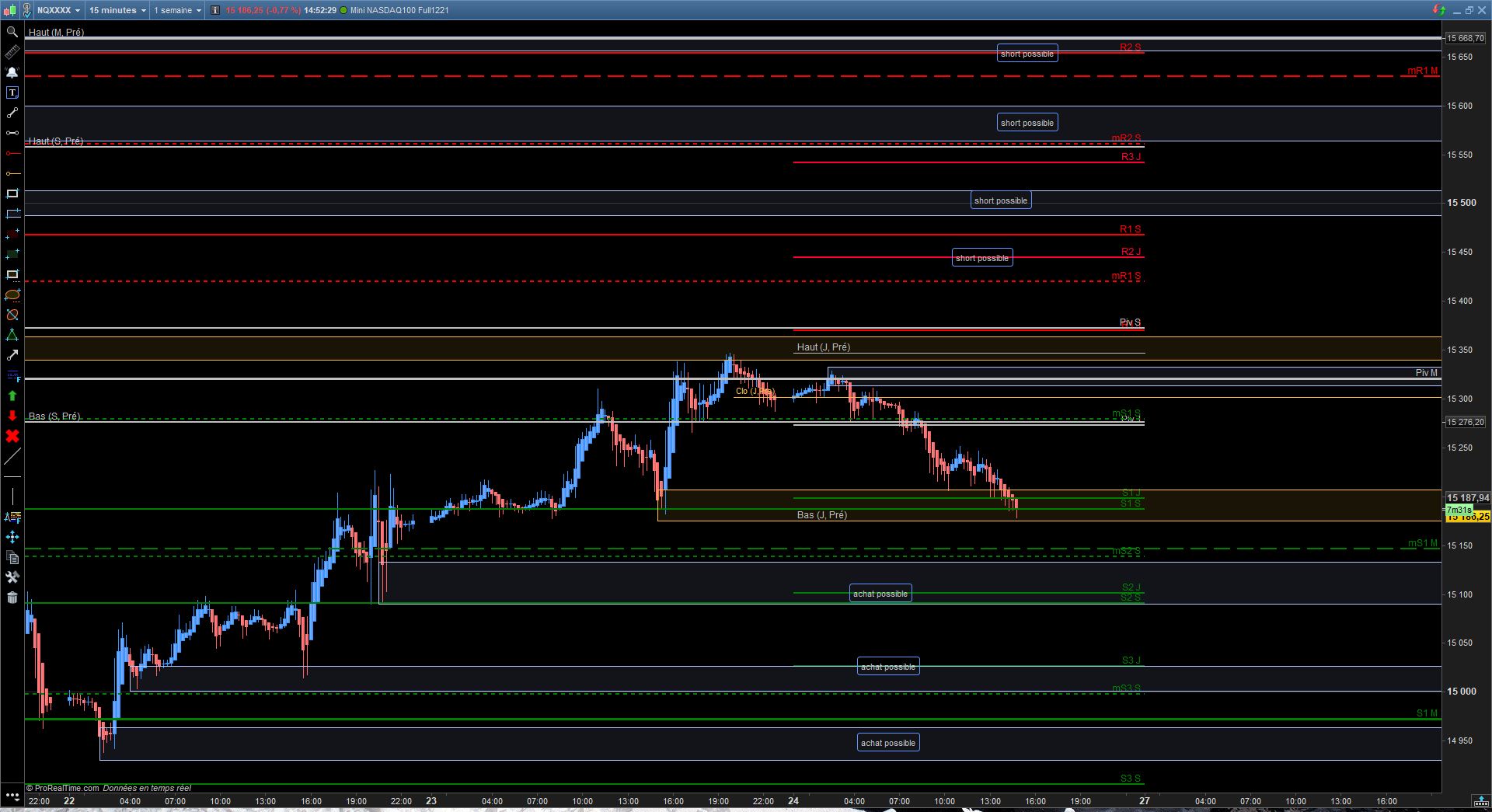The width and height of the screenshot is (1492, 812).
Task: Click the Haut (J, Pré) label
Action: coord(824,347)
